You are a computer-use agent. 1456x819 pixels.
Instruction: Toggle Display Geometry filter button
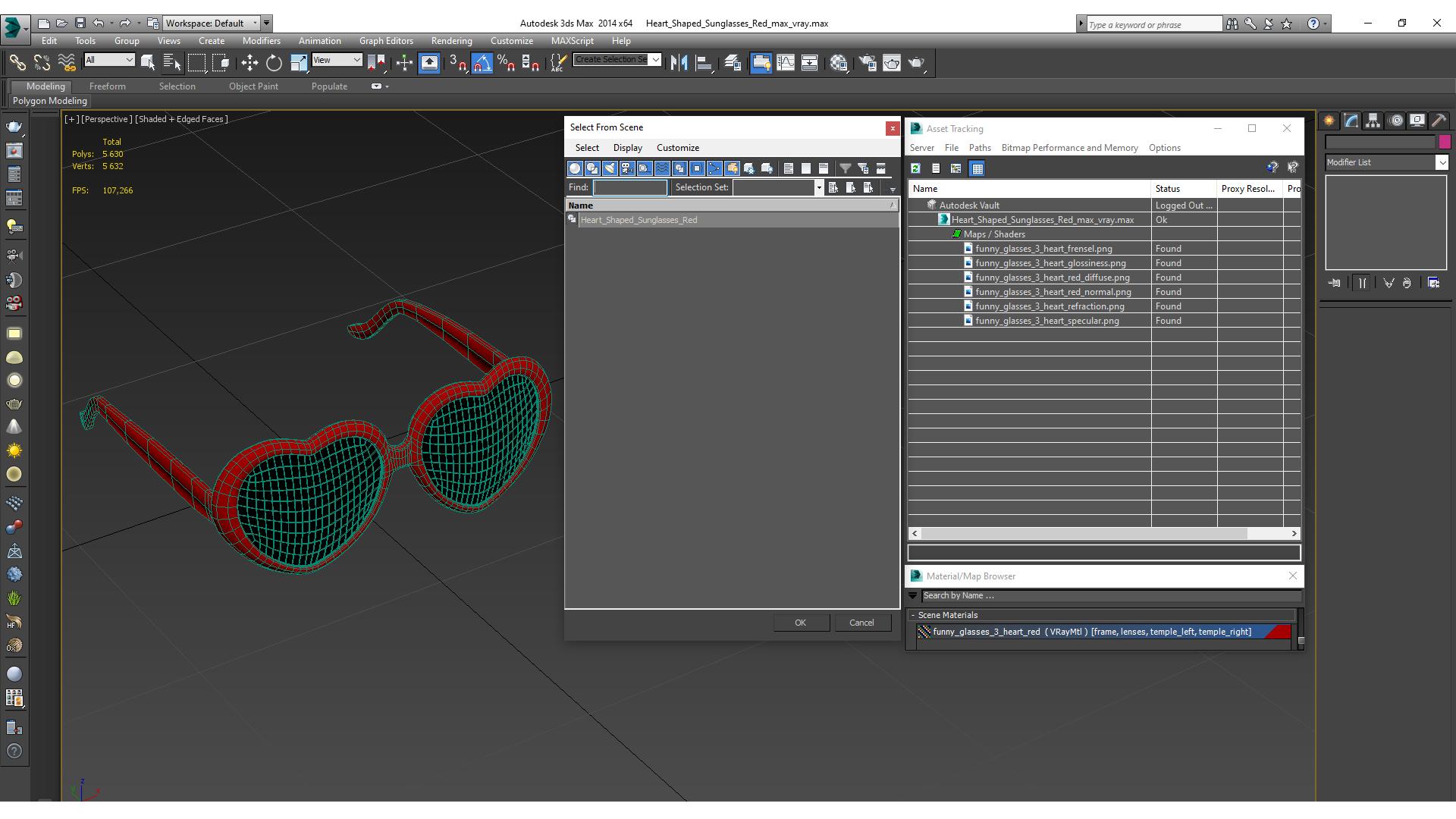pyautogui.click(x=575, y=168)
